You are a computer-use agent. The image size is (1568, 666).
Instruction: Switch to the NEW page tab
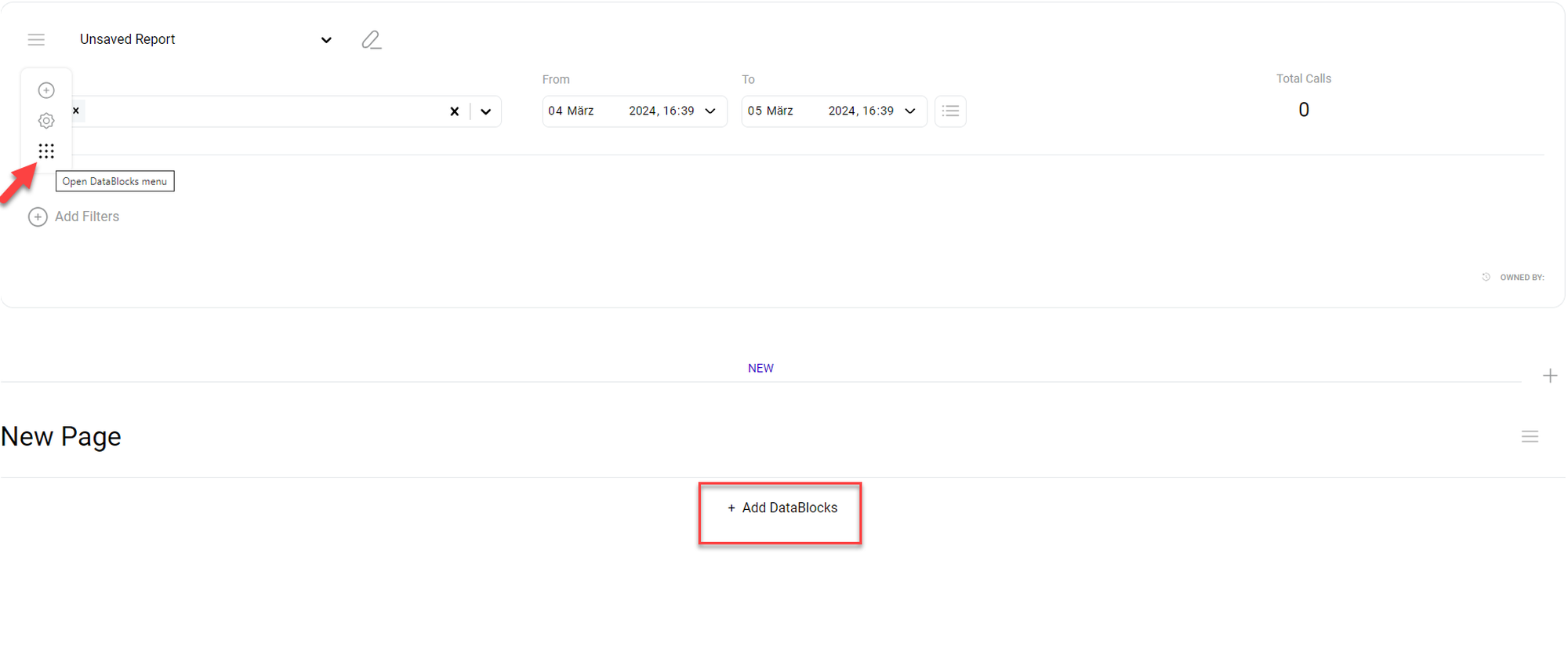coord(760,368)
